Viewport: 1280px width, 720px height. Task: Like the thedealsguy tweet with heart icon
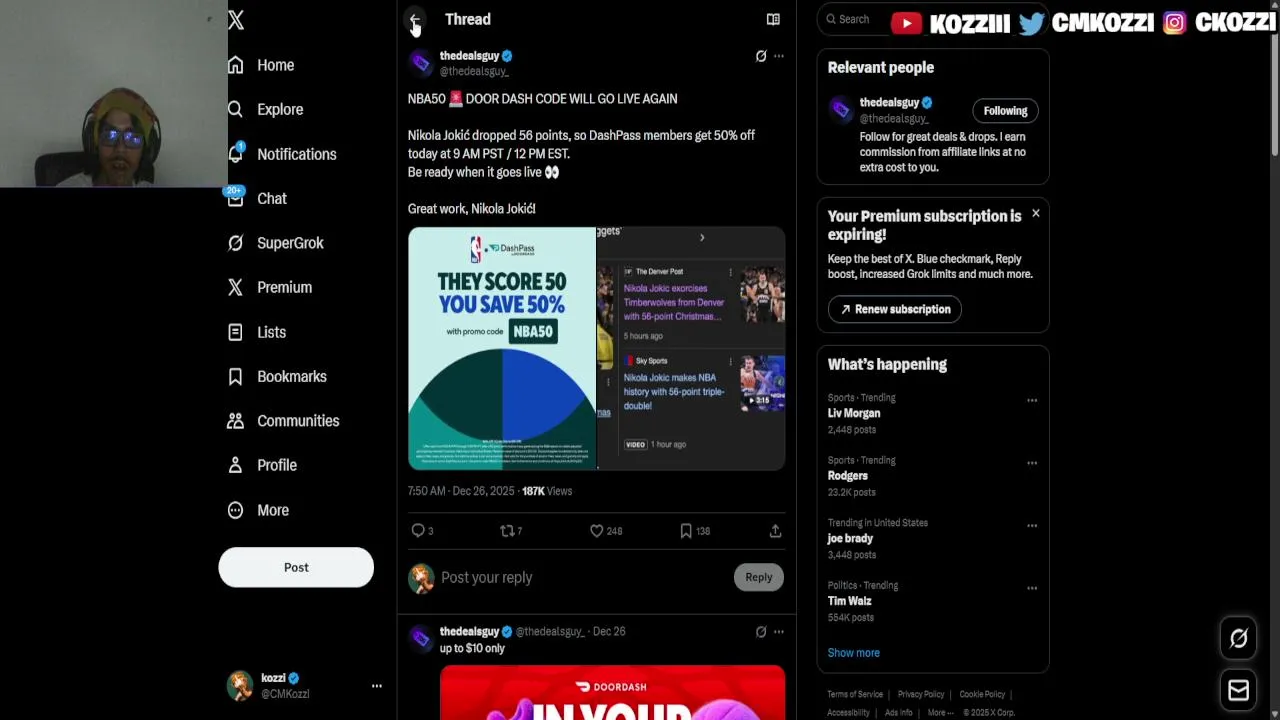click(596, 531)
